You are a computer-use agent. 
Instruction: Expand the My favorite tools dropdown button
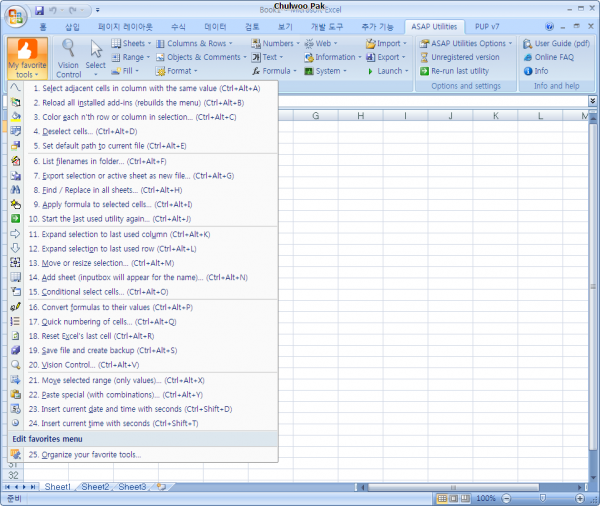pos(27,59)
